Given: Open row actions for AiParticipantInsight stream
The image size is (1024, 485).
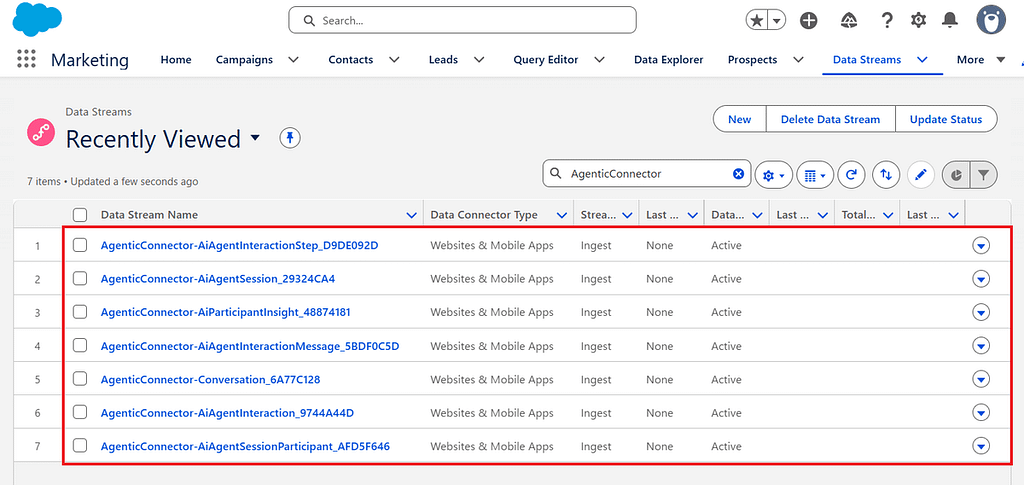Looking at the screenshot, I should pos(981,312).
